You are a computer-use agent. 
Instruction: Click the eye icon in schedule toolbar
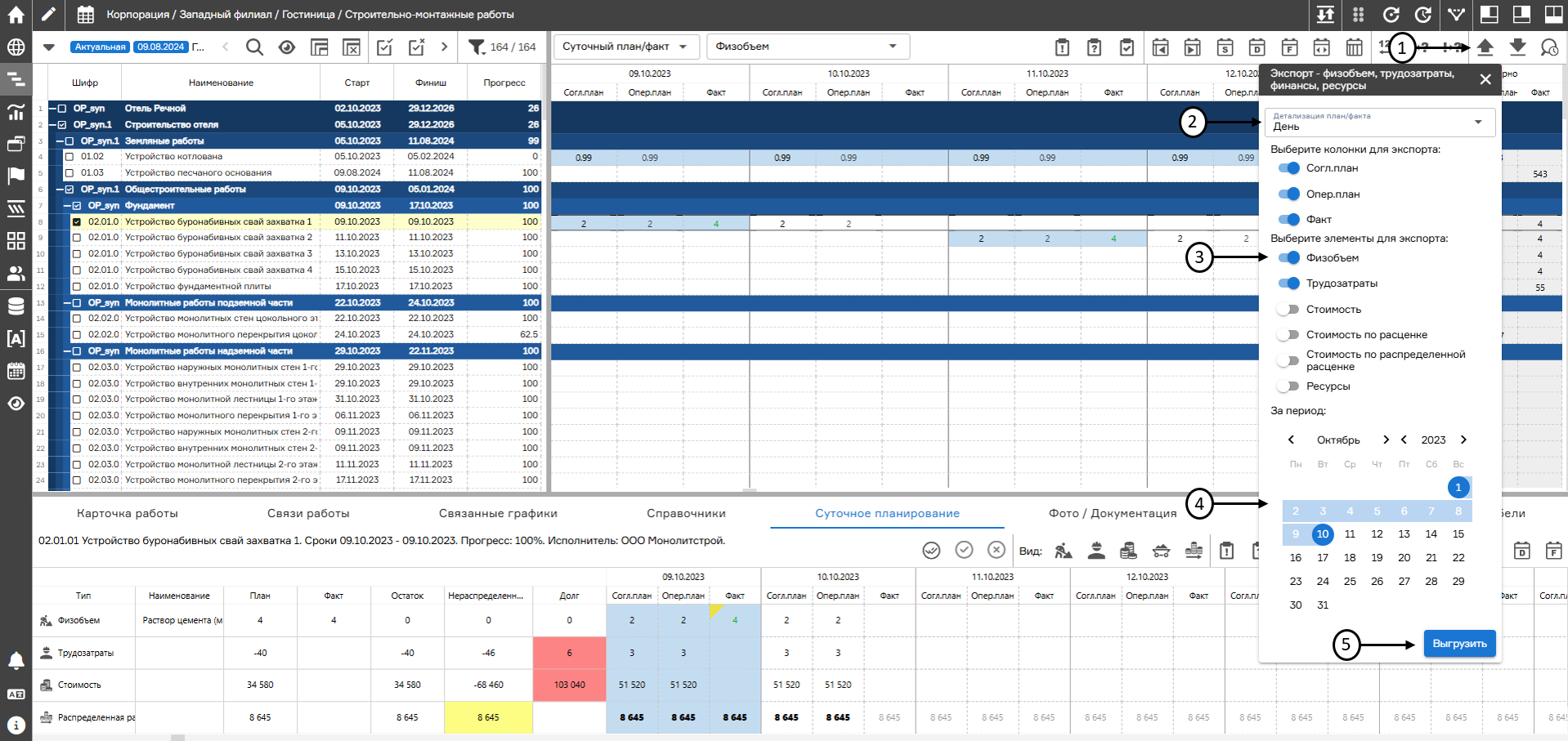pyautogui.click(x=287, y=47)
